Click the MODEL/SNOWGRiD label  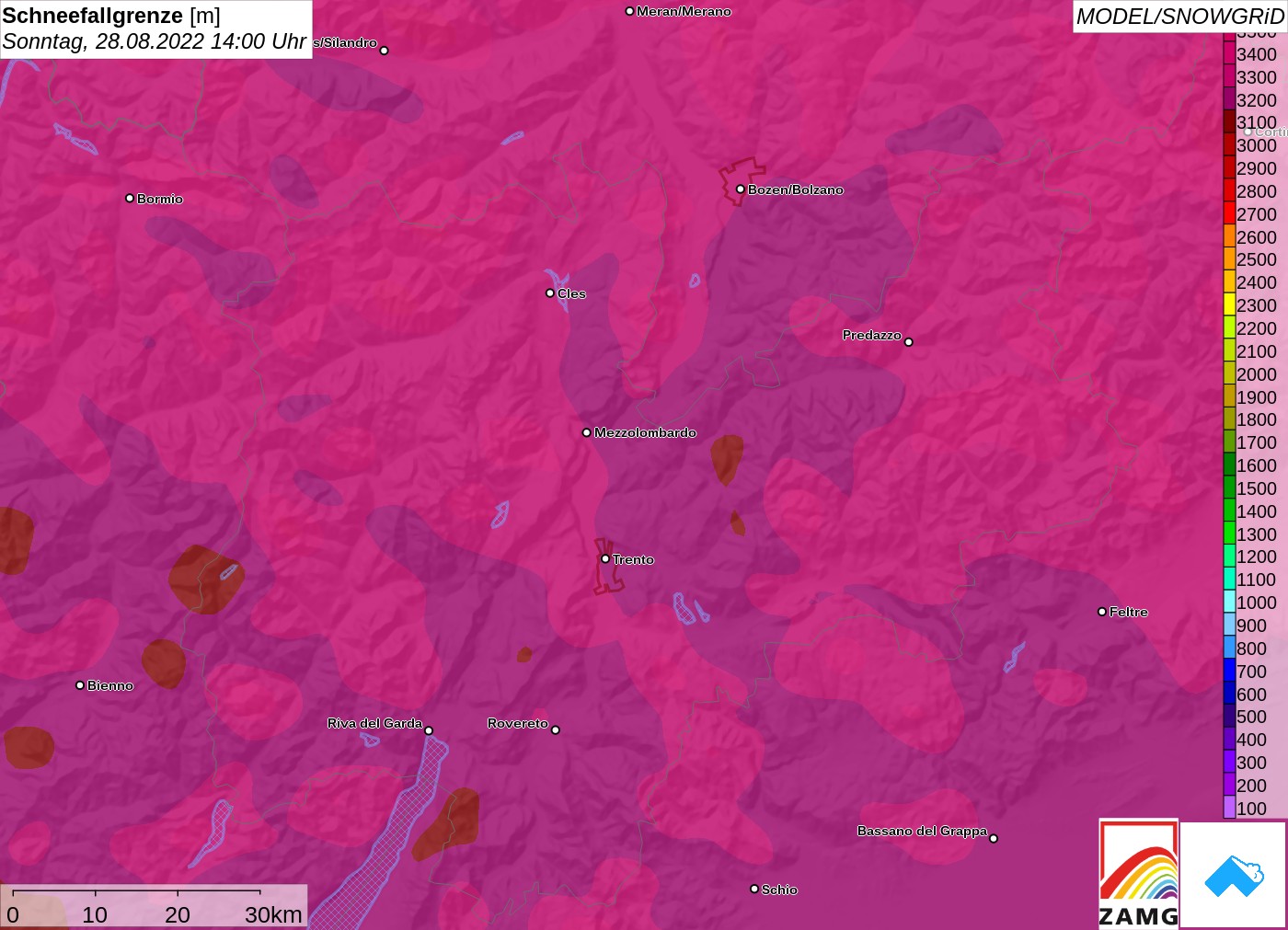point(1179,17)
